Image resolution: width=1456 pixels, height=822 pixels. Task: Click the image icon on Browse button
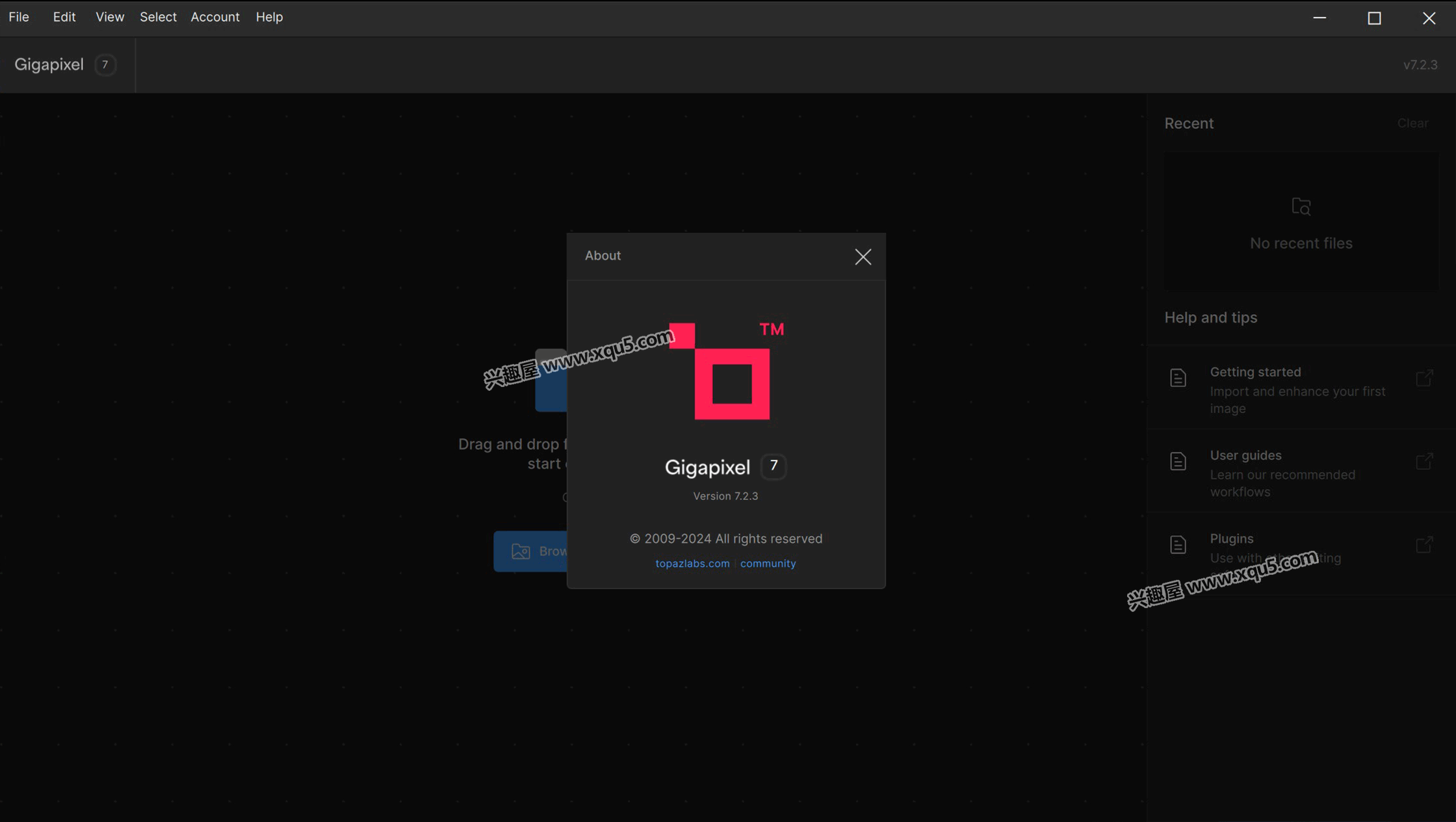(521, 551)
